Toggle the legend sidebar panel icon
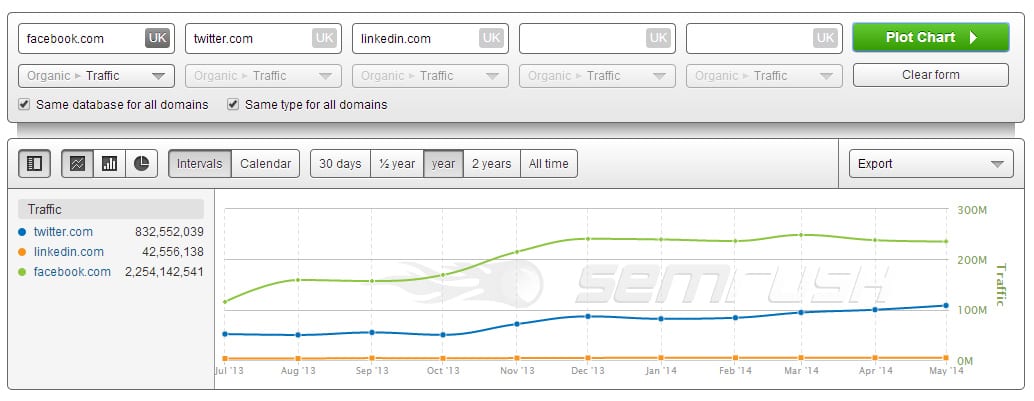The height and width of the screenshot is (401, 1034). [x=34, y=164]
